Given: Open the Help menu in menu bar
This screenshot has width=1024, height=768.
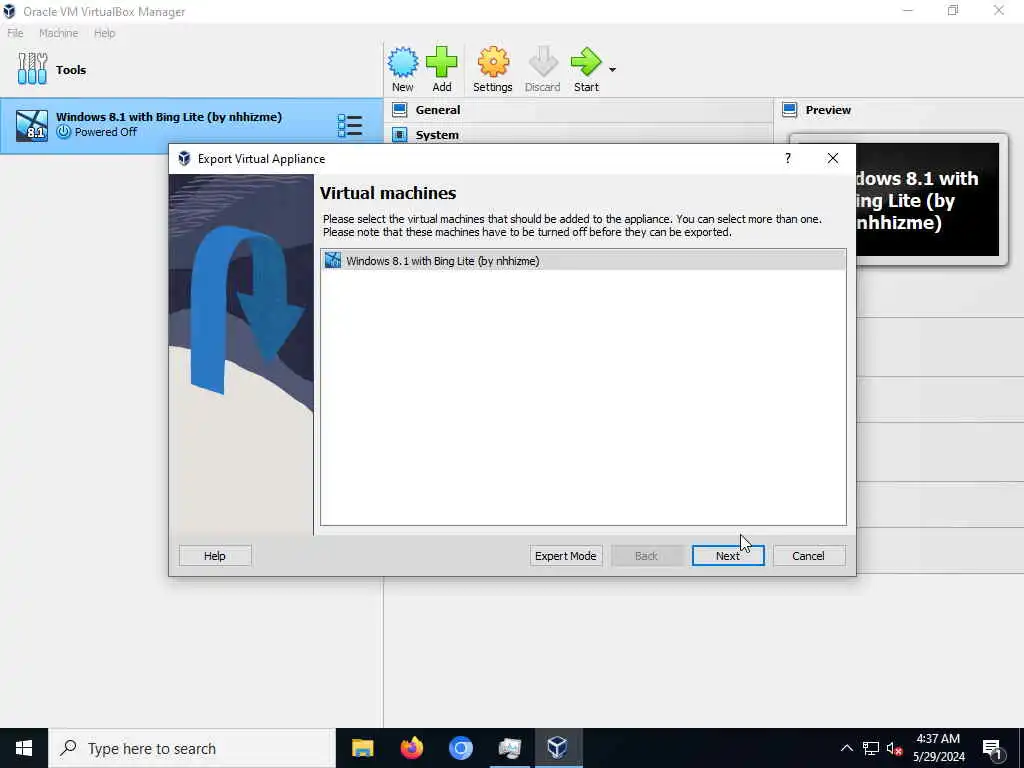Looking at the screenshot, I should [104, 33].
